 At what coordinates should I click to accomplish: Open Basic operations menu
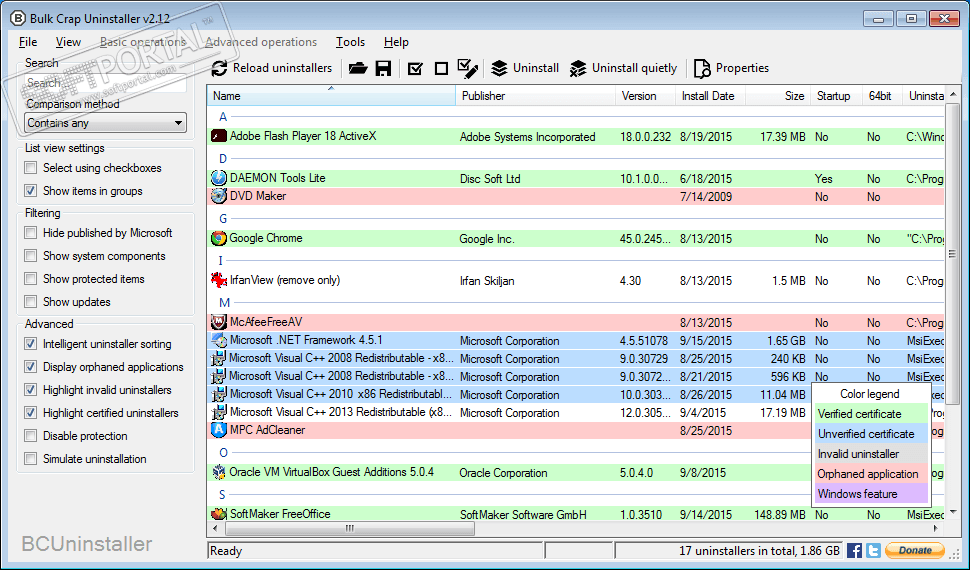[143, 42]
